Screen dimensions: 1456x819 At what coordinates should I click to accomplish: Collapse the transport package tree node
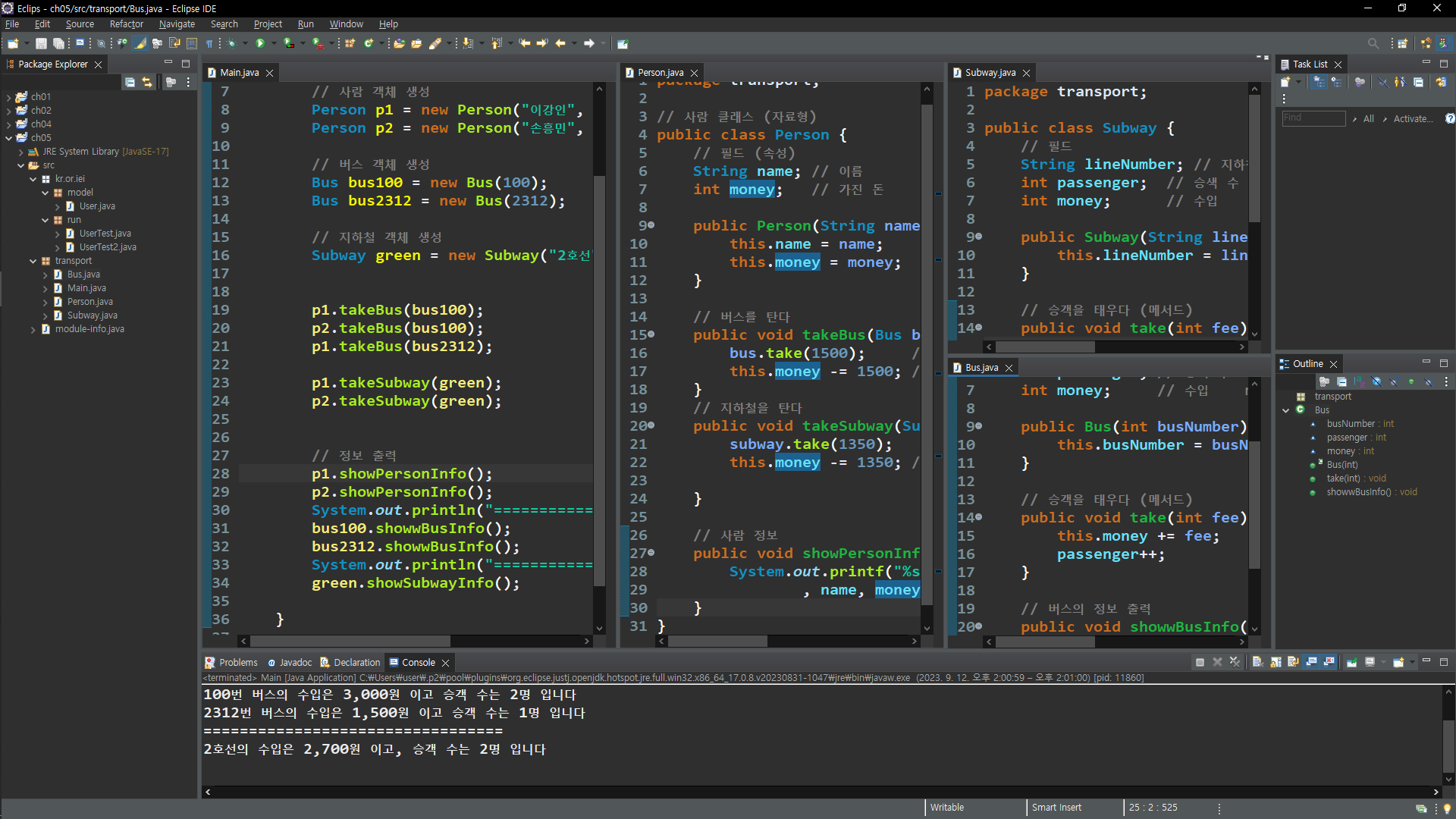pyautogui.click(x=33, y=261)
